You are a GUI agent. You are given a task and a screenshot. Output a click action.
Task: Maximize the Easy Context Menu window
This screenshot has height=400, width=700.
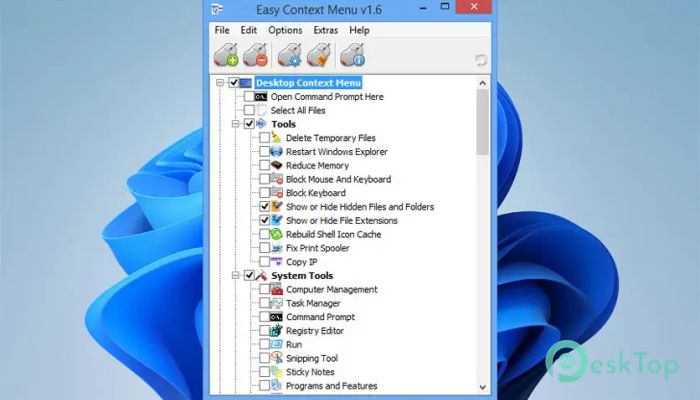pyautogui.click(x=445, y=7)
